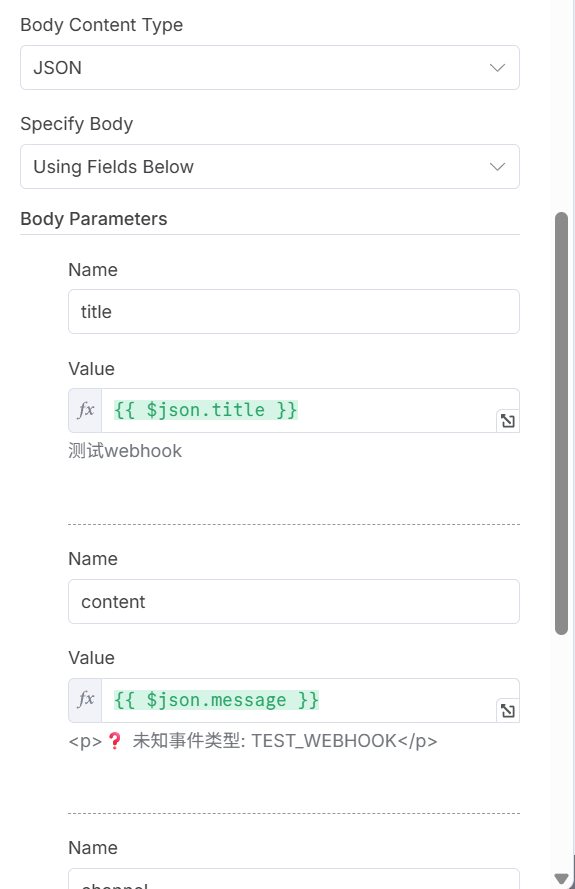Click chevron arrow in Using Fields Below selector
575x889 pixels.
click(497, 167)
